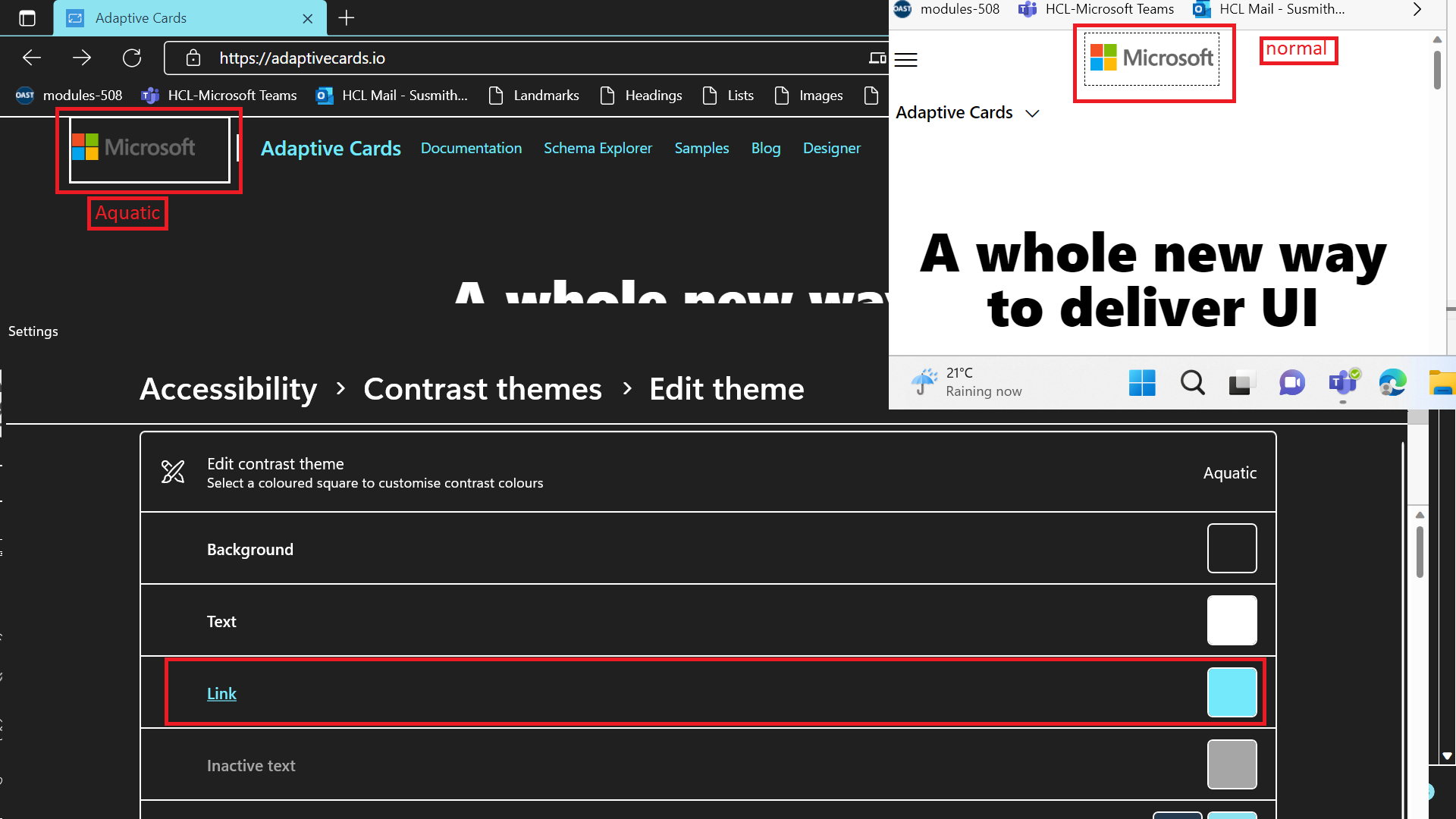Click the Windows Start icon in taskbar

pos(1142,383)
